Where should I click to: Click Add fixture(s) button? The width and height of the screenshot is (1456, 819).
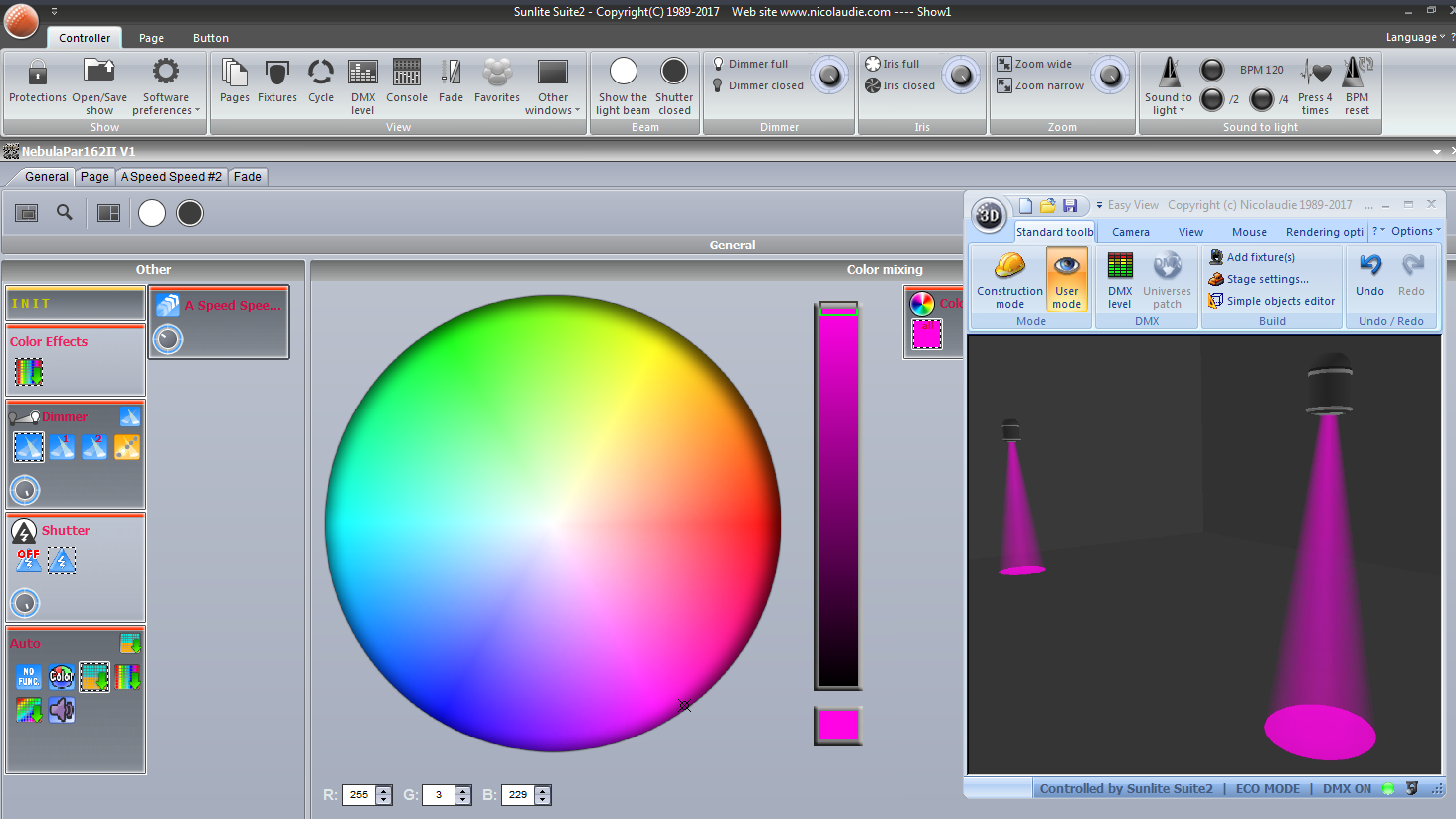(x=1259, y=257)
